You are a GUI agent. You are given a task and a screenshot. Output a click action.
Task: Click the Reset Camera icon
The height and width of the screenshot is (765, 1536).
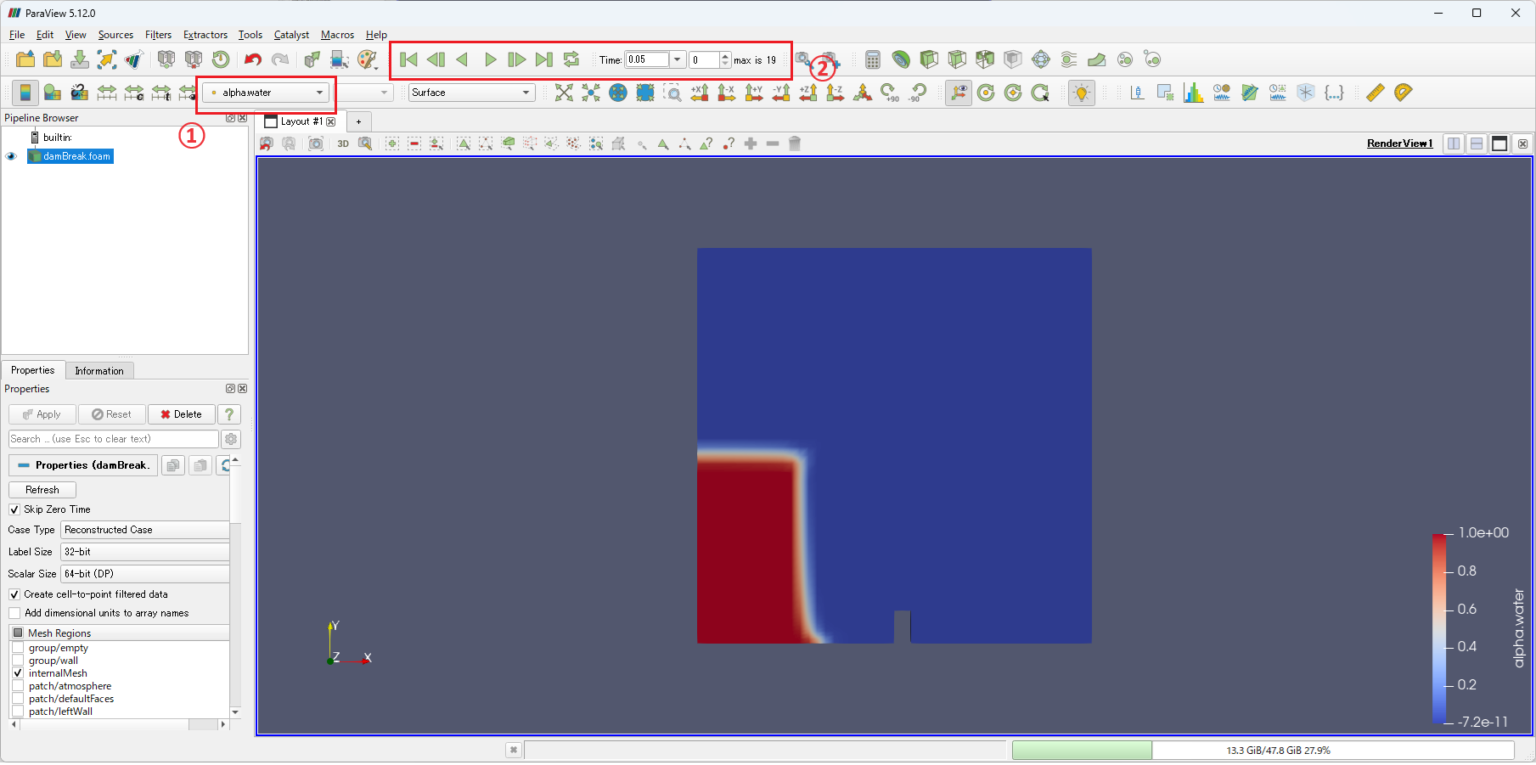pyautogui.click(x=564, y=93)
